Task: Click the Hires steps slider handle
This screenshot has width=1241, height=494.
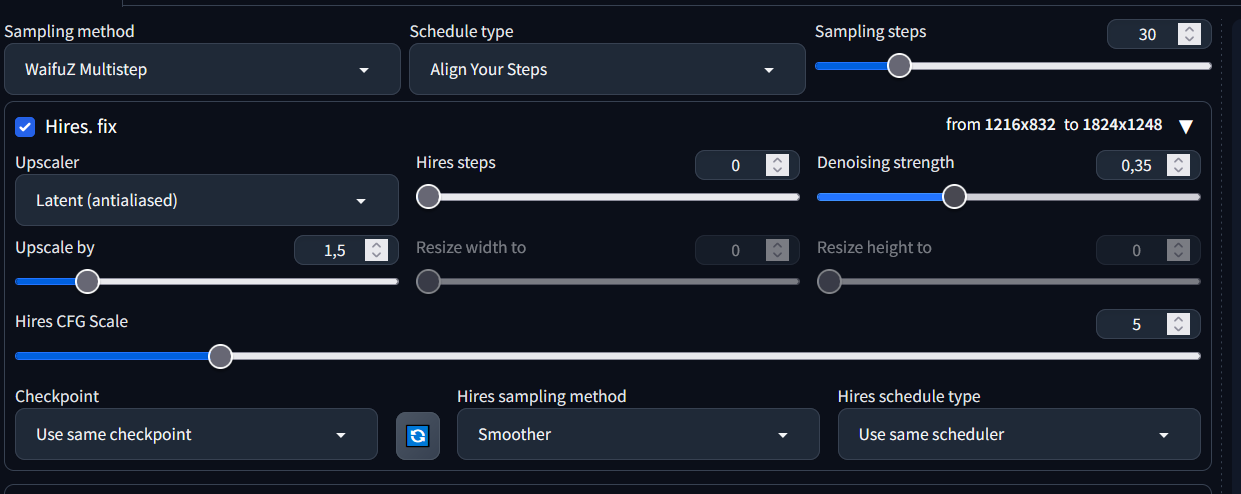Action: pyautogui.click(x=428, y=197)
